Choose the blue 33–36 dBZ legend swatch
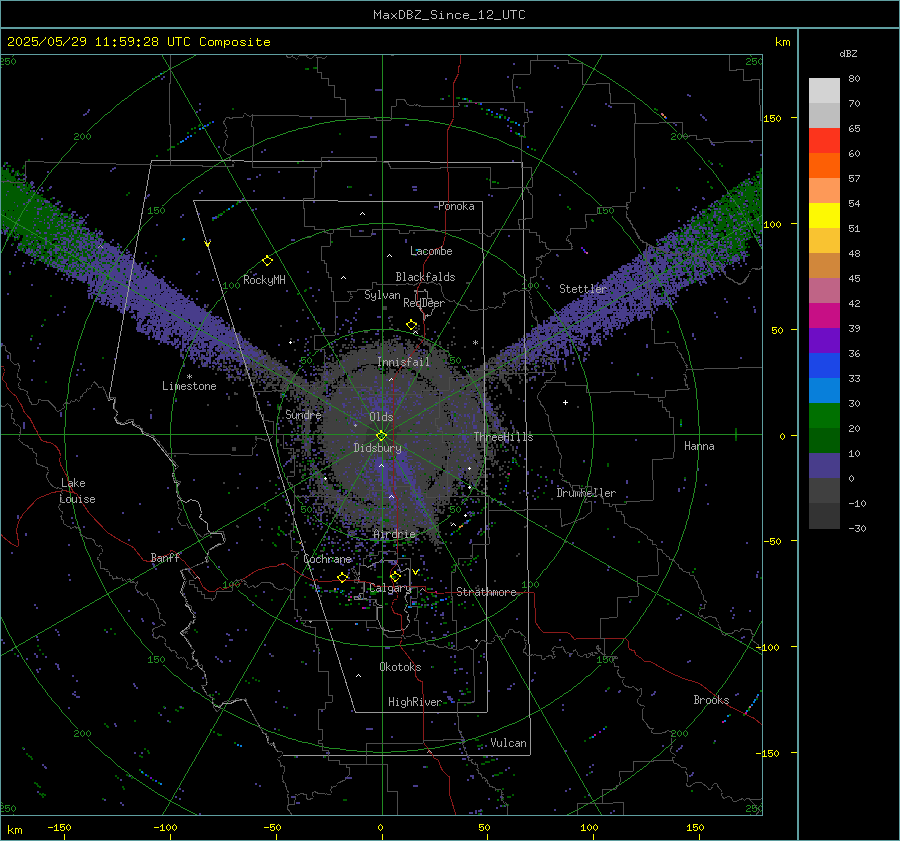The width and height of the screenshot is (900, 841). [824, 366]
